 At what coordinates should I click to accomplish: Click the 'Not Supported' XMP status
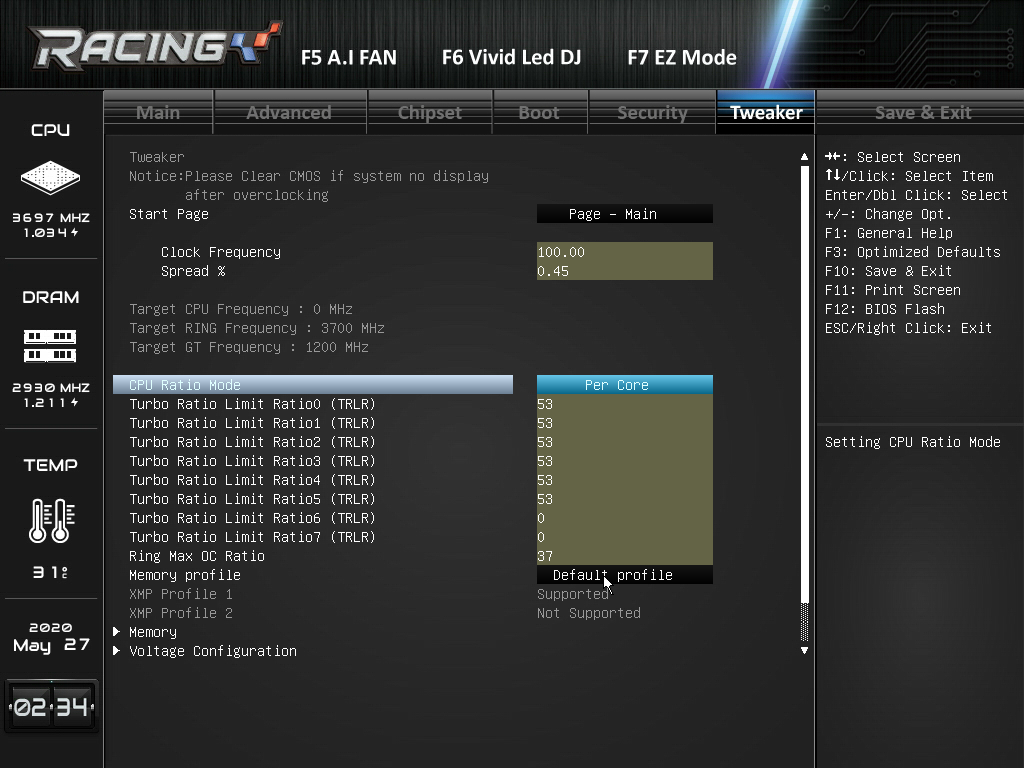(588, 613)
